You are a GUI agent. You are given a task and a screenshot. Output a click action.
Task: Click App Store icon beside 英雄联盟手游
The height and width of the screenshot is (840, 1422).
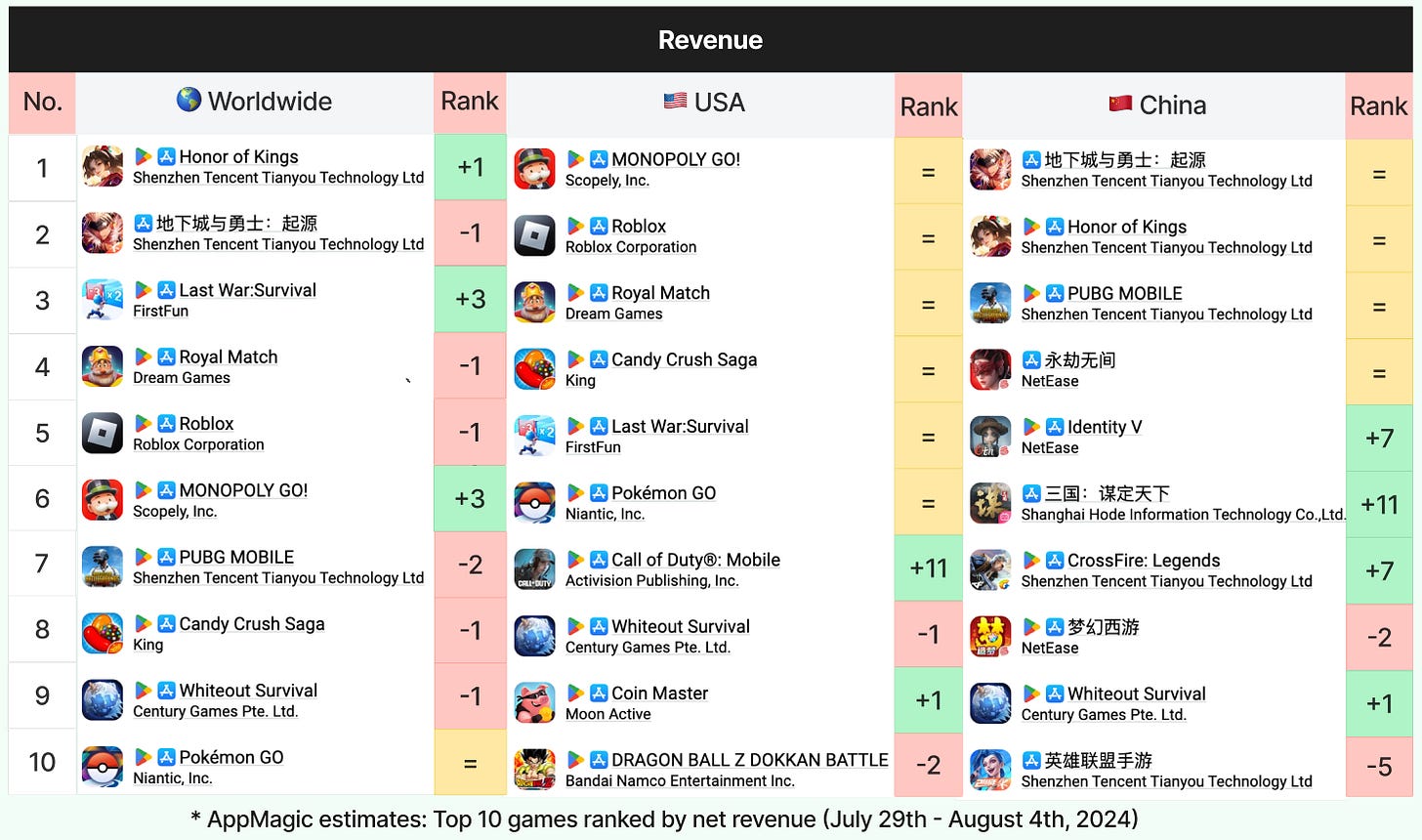(x=1031, y=760)
